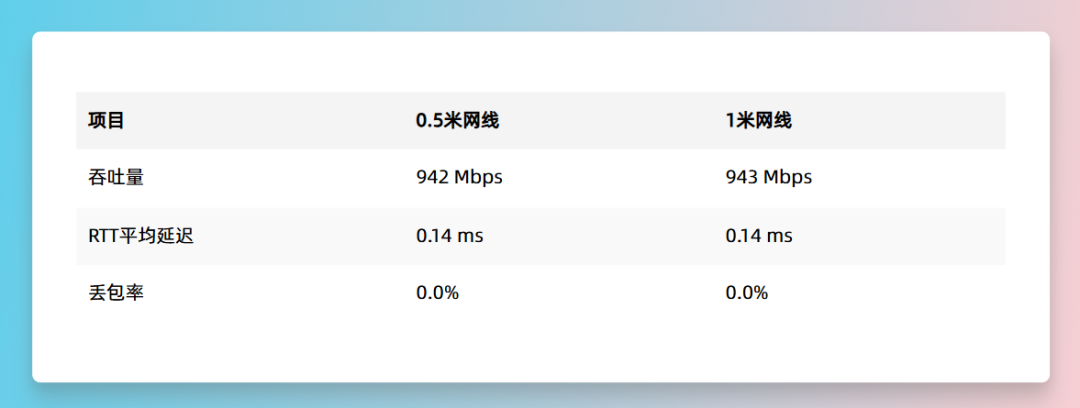Image resolution: width=1080 pixels, height=408 pixels.
Task: Click the card's bottom-right rounded corner
Action: [1043, 375]
